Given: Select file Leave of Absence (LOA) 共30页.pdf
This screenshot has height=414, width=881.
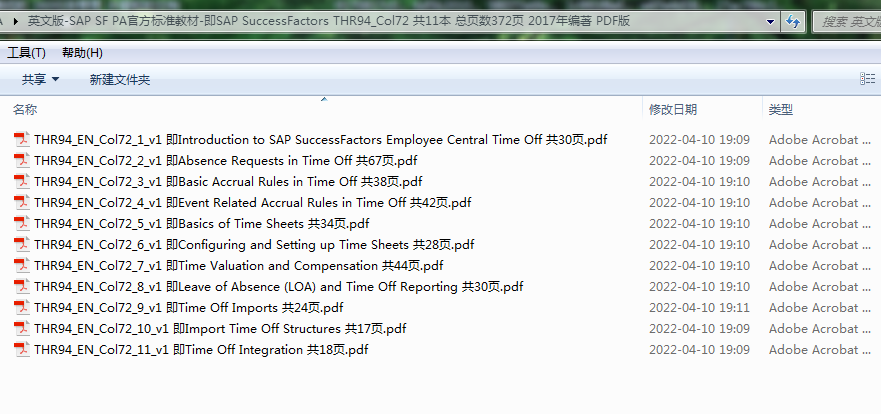Looking at the screenshot, I should click(x=278, y=286).
